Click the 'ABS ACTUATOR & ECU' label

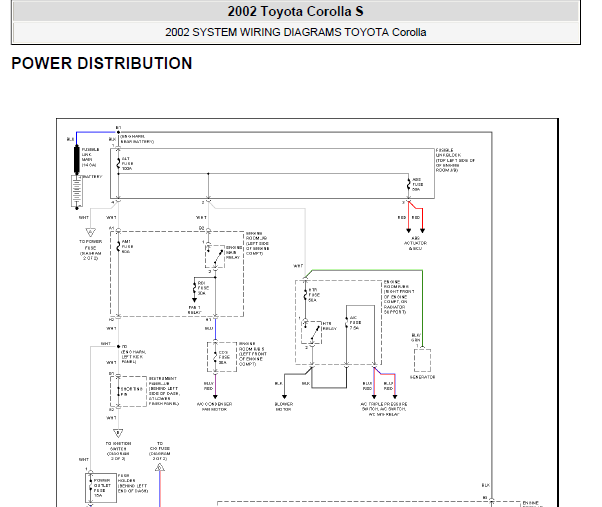(415, 243)
